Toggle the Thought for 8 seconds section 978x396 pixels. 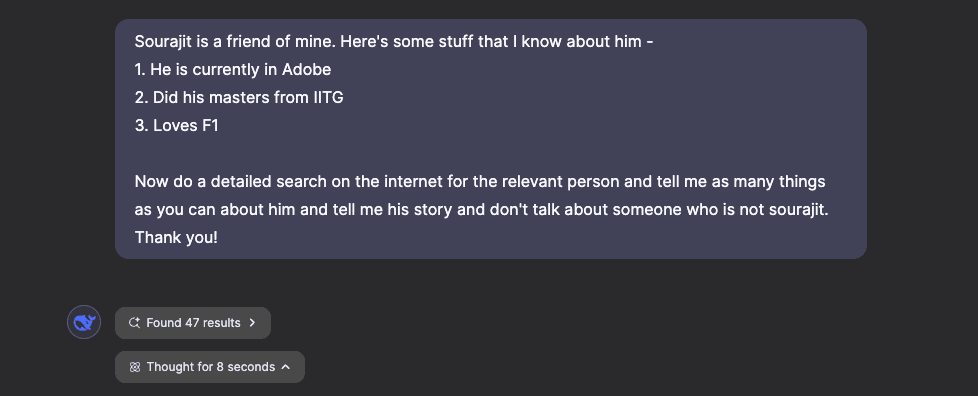coord(210,367)
